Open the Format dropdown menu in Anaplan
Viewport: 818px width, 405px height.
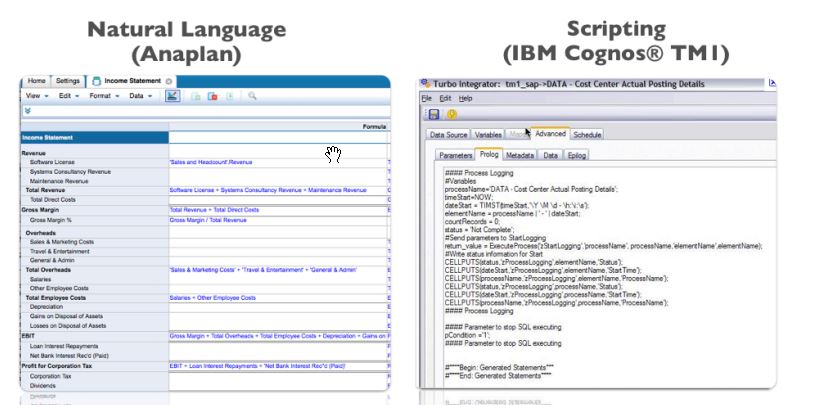(104, 96)
